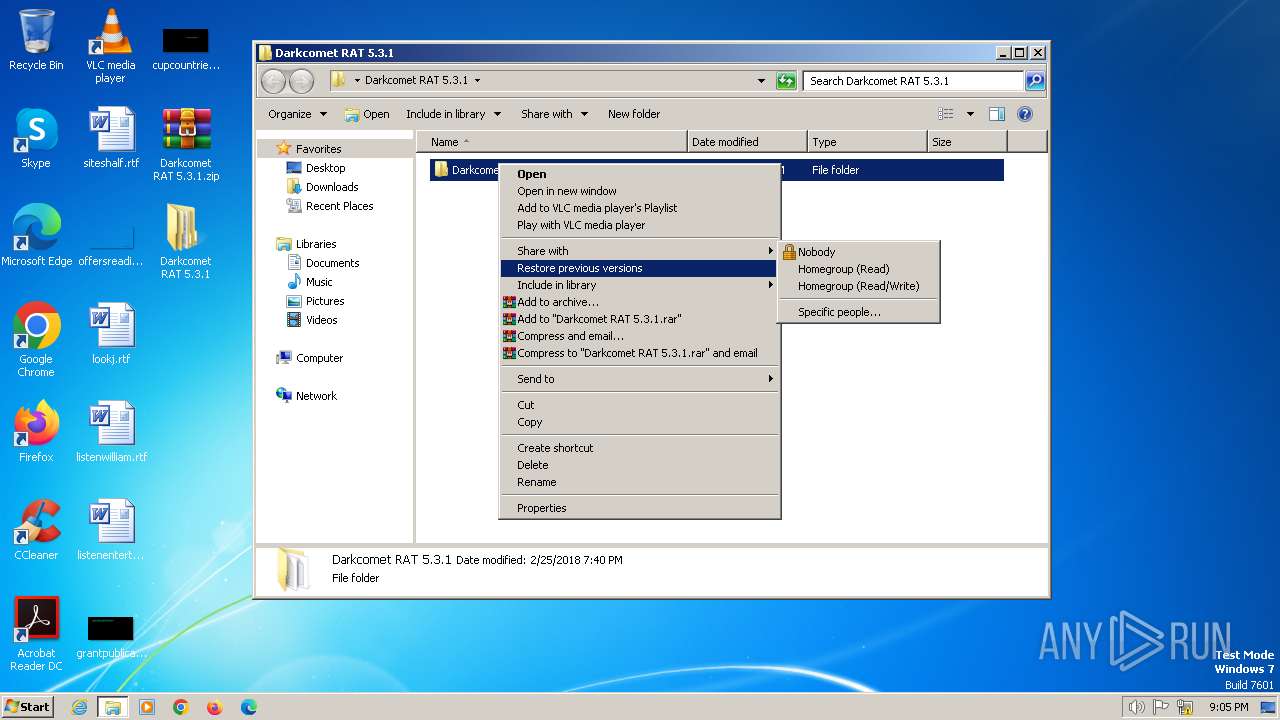Change view icon in Explorer toolbar
The width and height of the screenshot is (1280, 720).
click(946, 114)
